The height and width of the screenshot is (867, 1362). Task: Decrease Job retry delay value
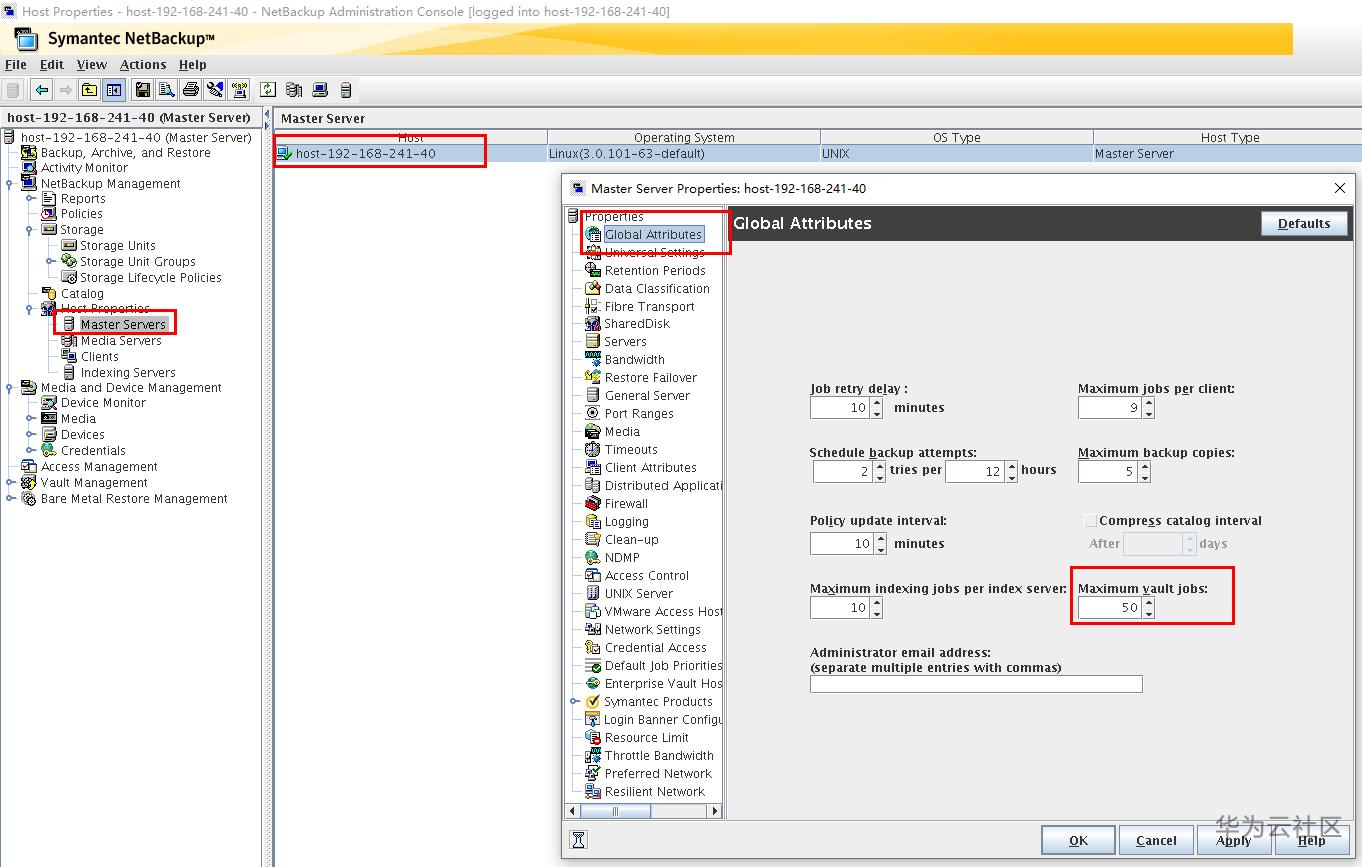[877, 413]
